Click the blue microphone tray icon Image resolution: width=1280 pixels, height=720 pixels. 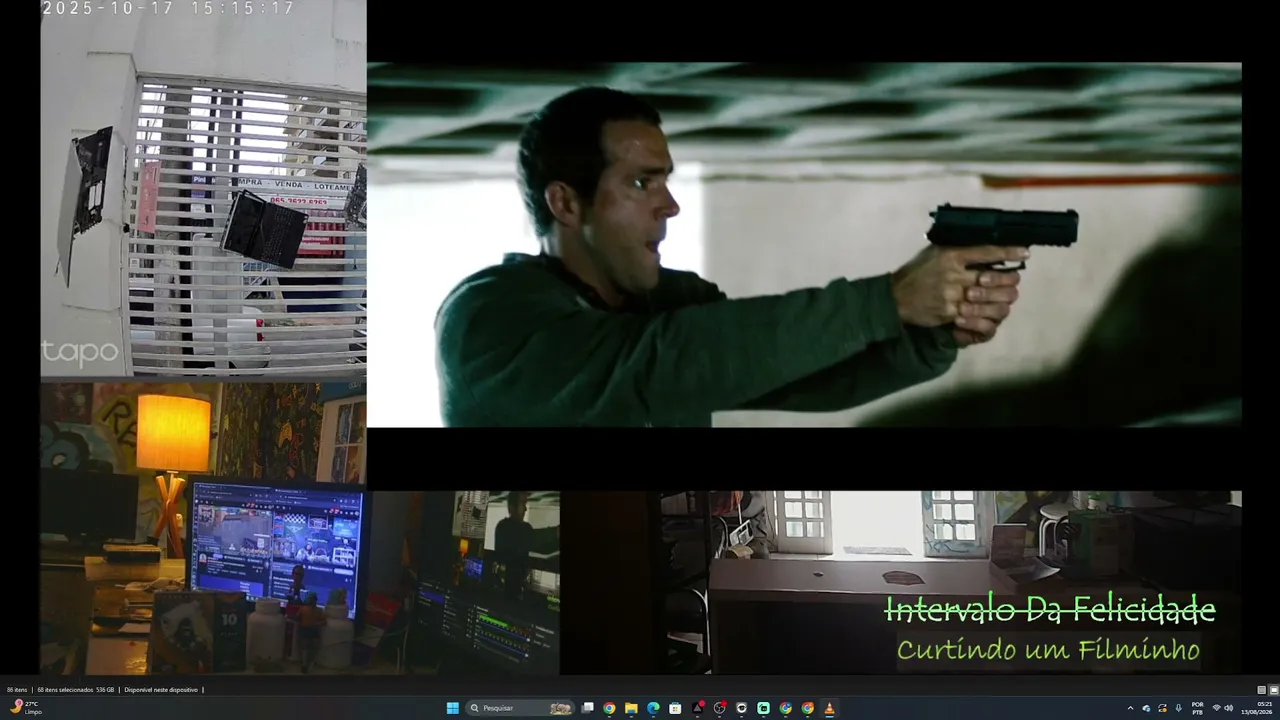tap(1179, 708)
